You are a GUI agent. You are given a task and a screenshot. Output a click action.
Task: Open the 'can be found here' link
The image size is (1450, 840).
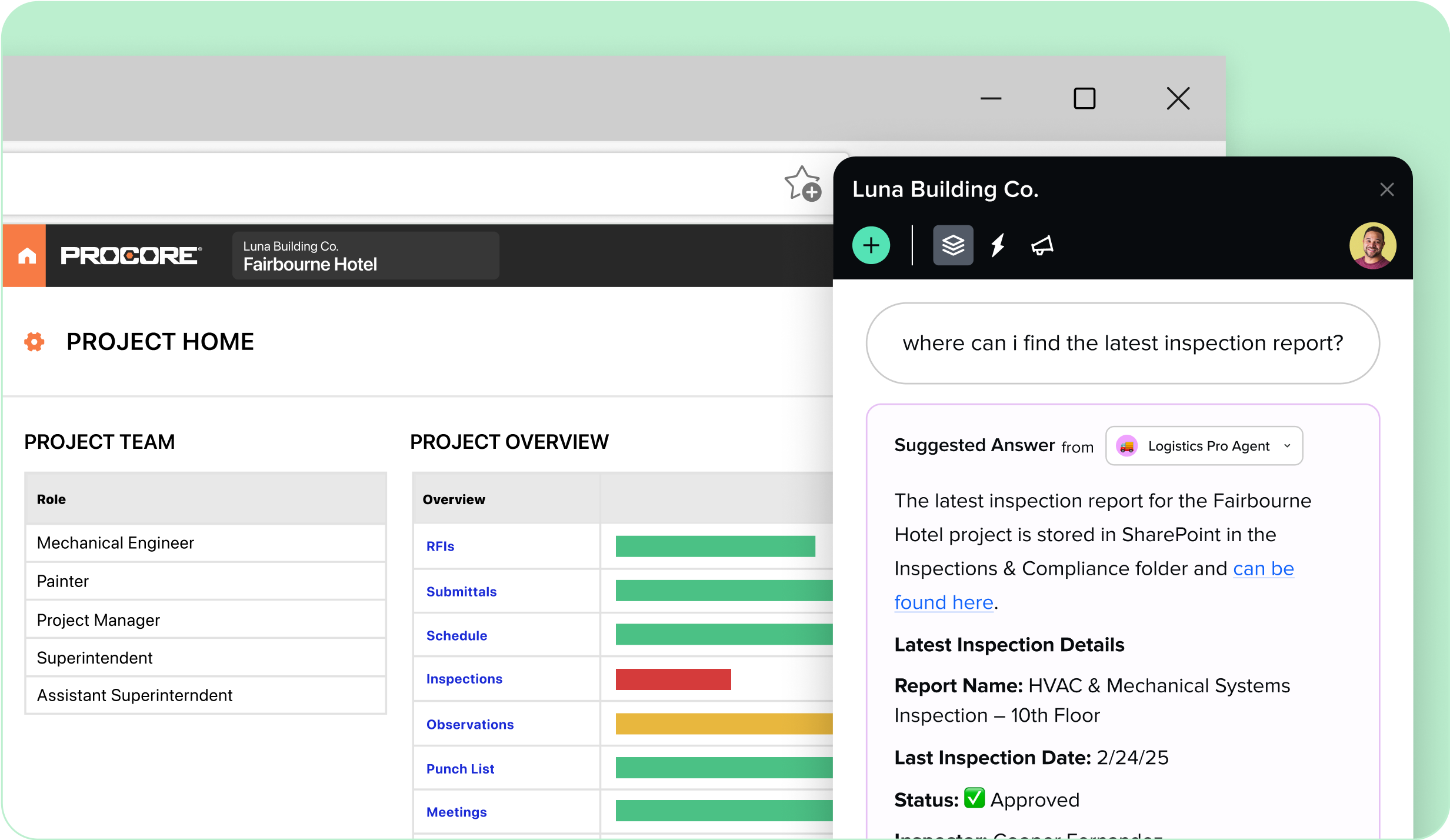point(1263,569)
